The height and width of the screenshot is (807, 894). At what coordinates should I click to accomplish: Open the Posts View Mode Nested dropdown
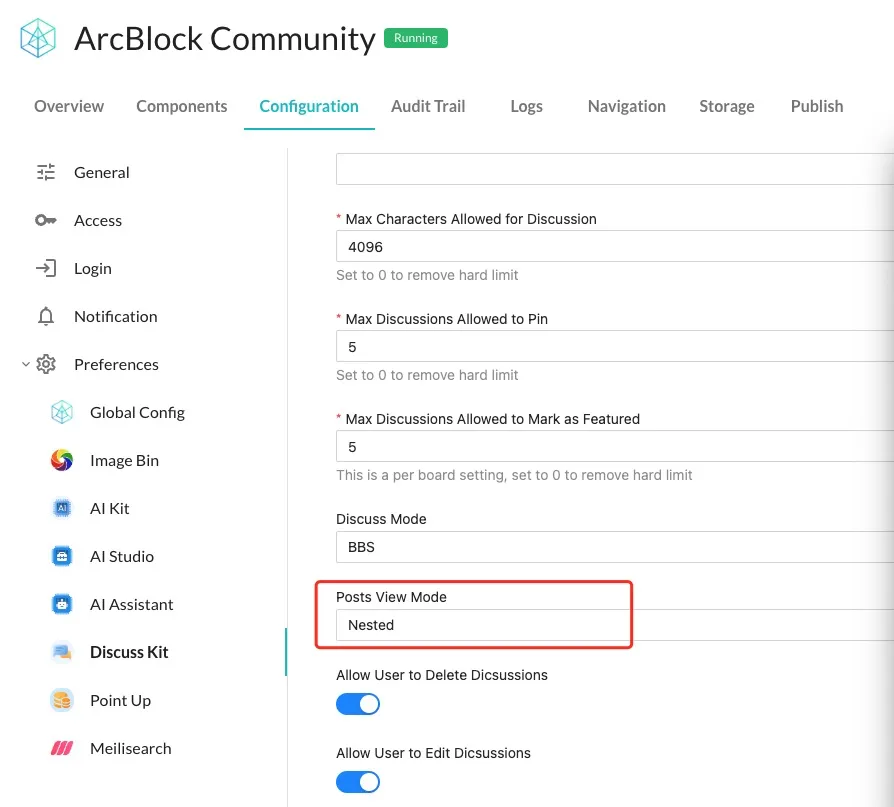(x=615, y=625)
